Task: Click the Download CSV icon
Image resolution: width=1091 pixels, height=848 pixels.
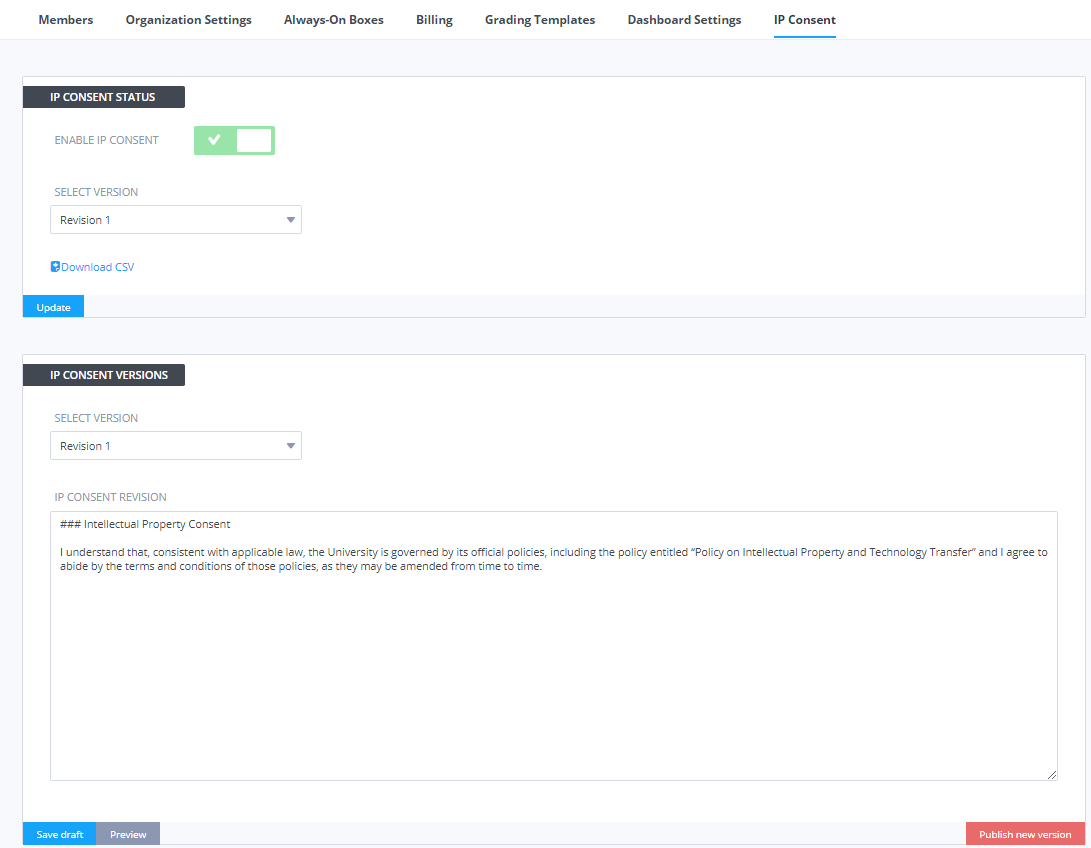Action: click(56, 267)
